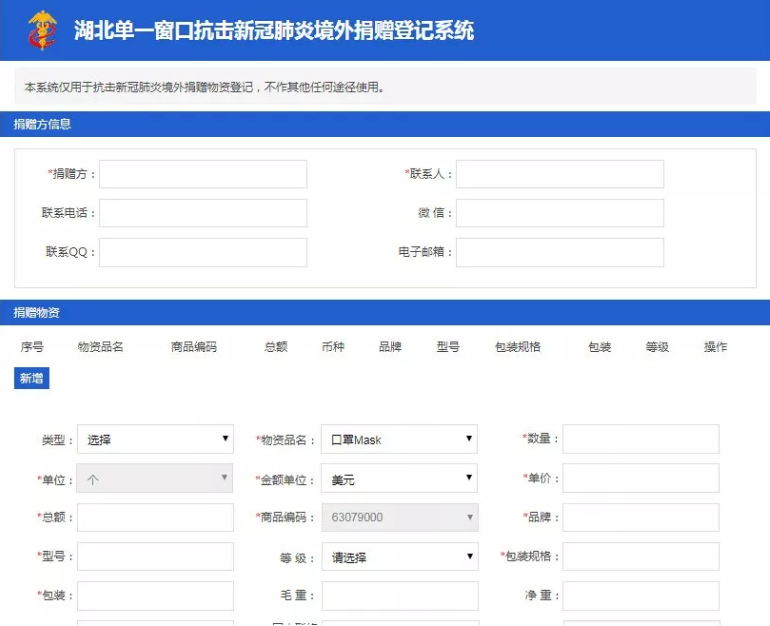
Task: Click the 数量 input field
Action: 641,439
